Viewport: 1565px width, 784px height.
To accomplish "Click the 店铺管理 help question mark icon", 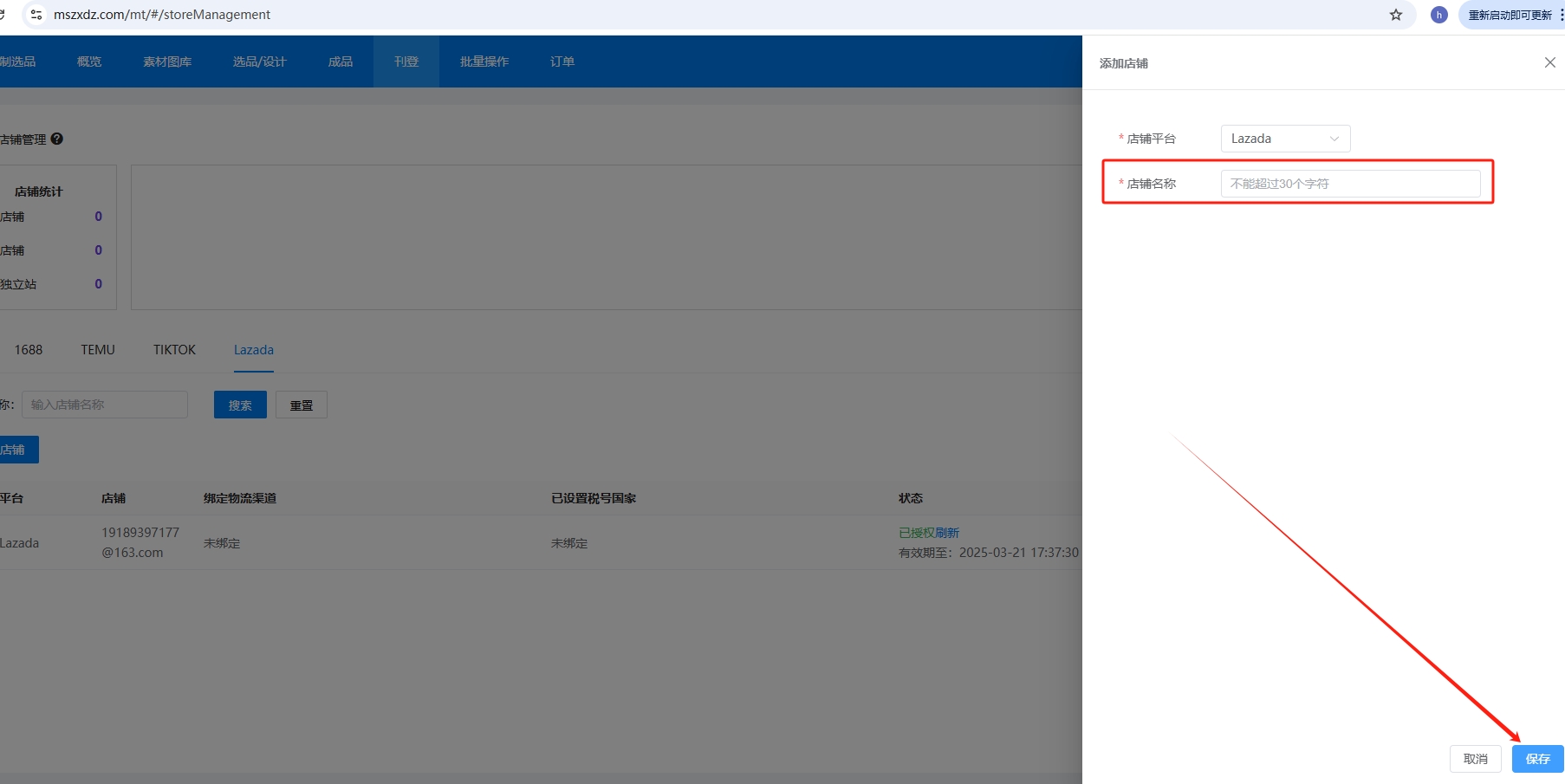I will pyautogui.click(x=57, y=139).
